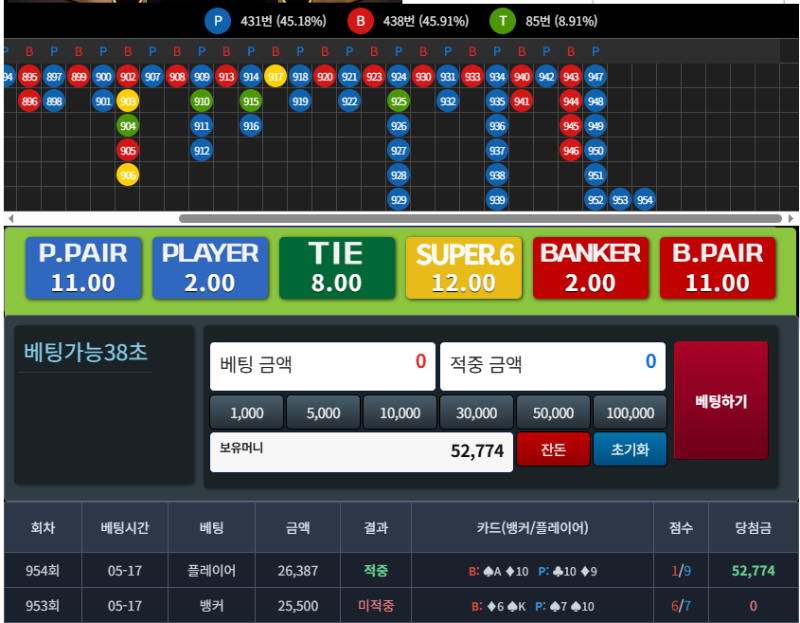Reset bet with the 초기화 button
Screen dimensions: 800x623
pyautogui.click(x=629, y=450)
